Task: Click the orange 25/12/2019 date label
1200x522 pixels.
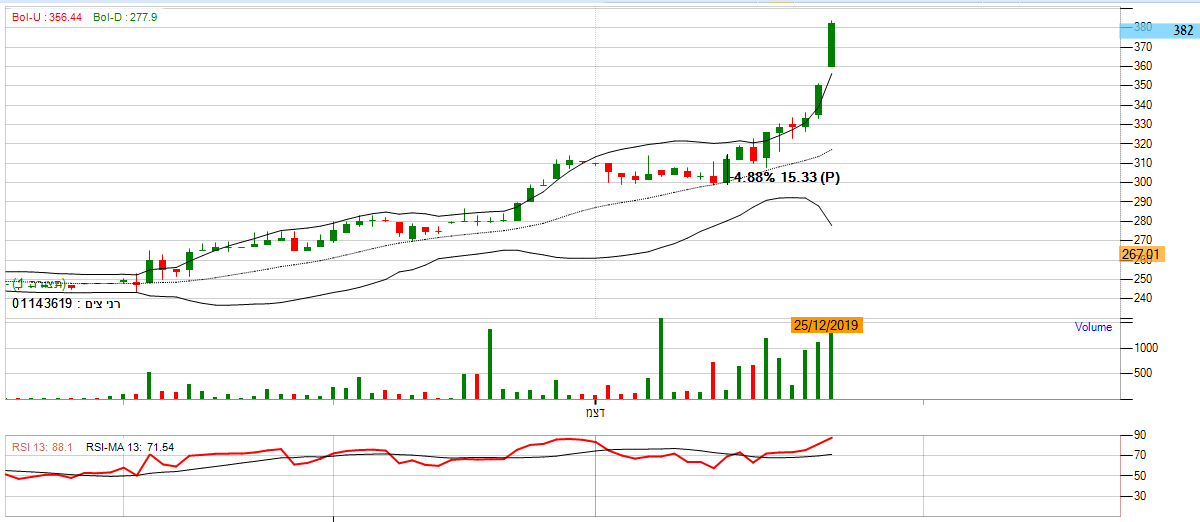Action: tap(826, 325)
